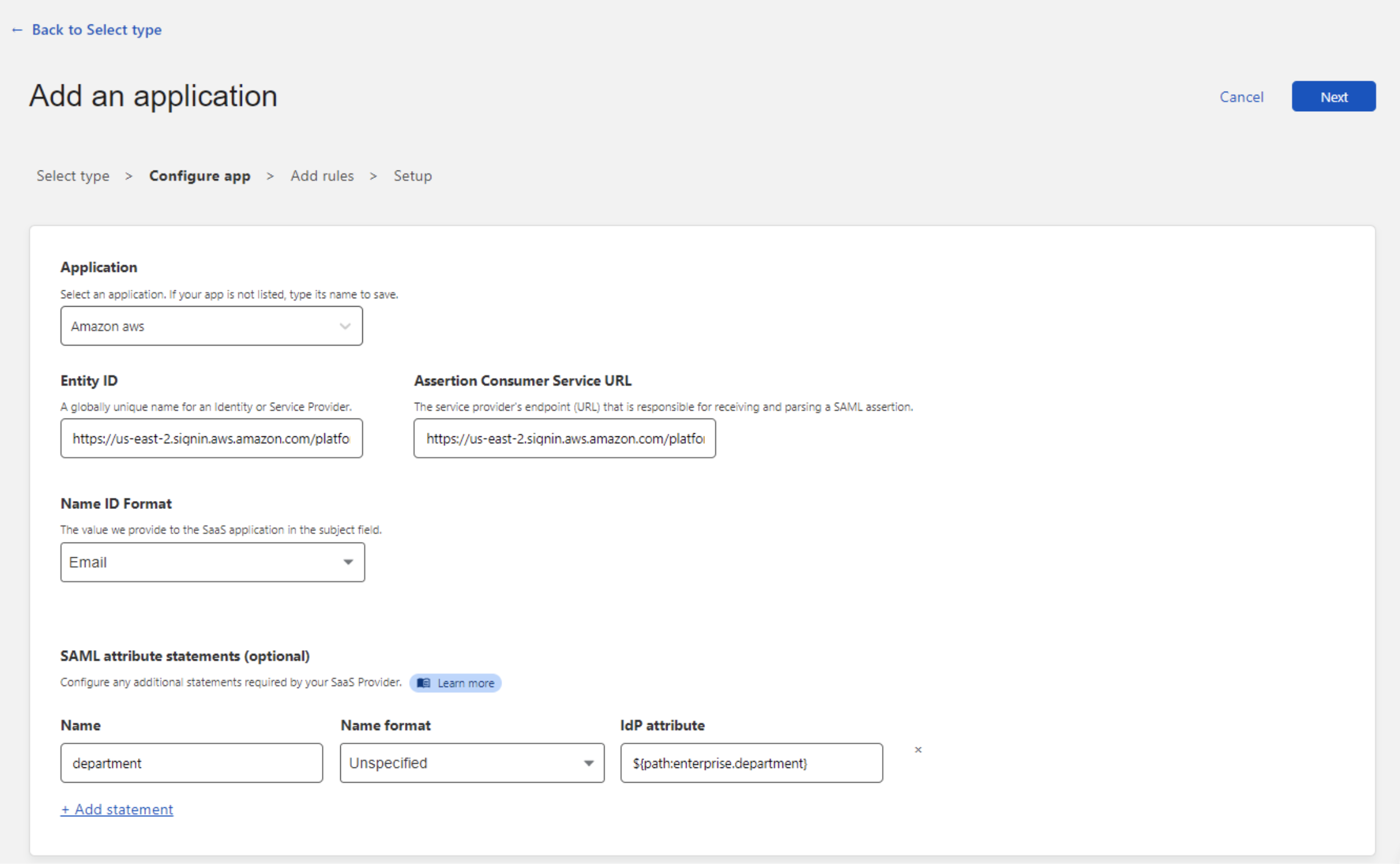Click the department Name input field
The height and width of the screenshot is (864, 1400).
pyautogui.click(x=191, y=762)
